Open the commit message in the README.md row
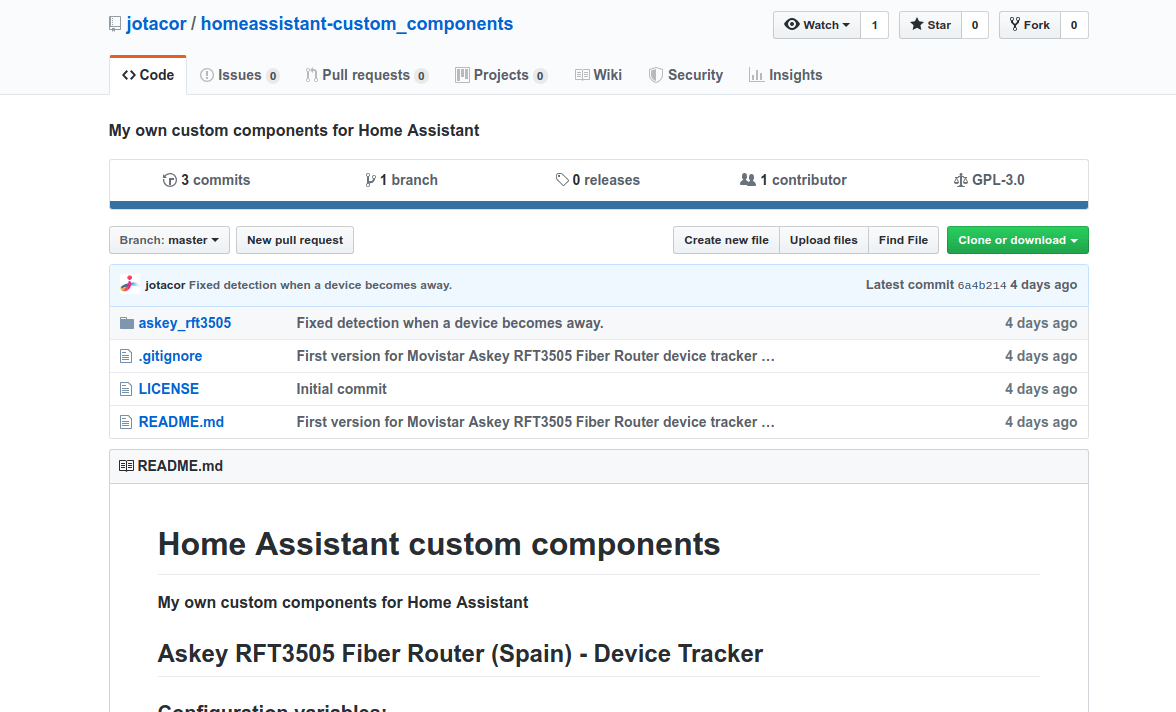 (526, 422)
